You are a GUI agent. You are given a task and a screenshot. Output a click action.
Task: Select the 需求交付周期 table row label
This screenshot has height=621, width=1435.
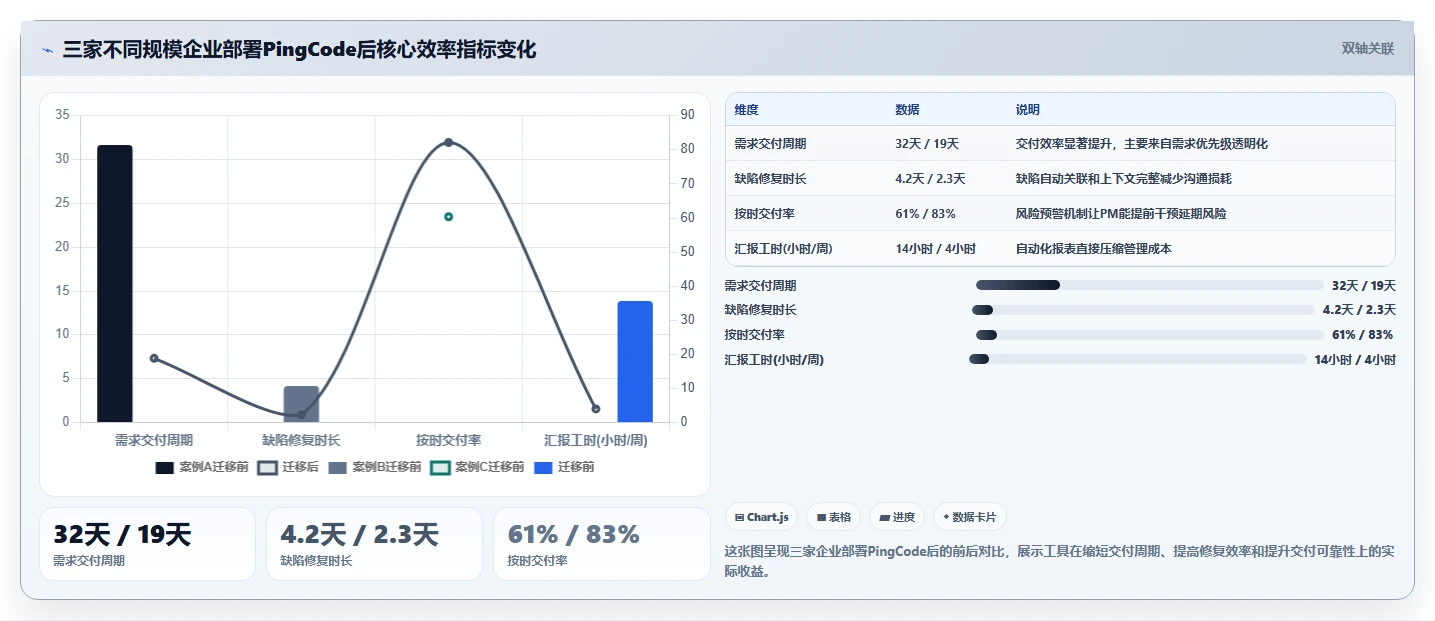click(770, 144)
